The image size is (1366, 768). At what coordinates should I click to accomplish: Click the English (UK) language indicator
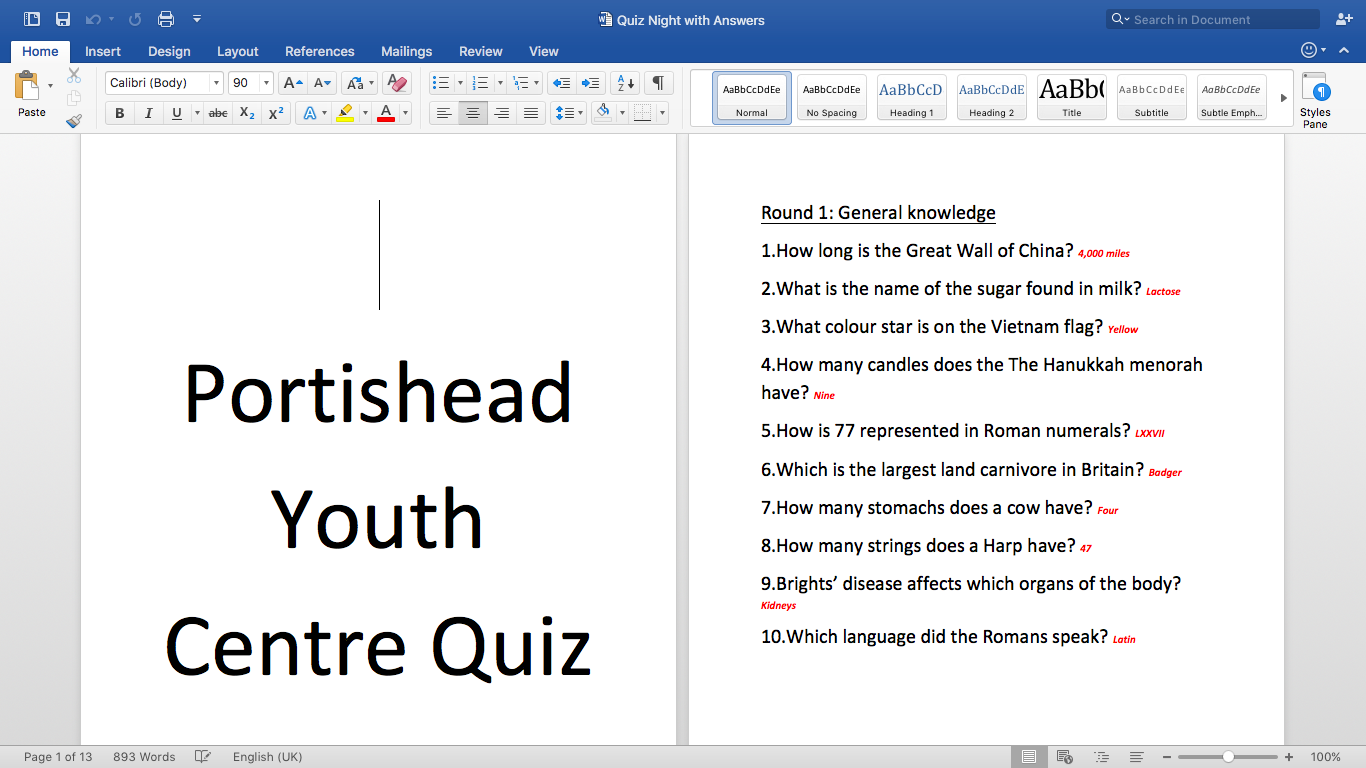(x=267, y=757)
